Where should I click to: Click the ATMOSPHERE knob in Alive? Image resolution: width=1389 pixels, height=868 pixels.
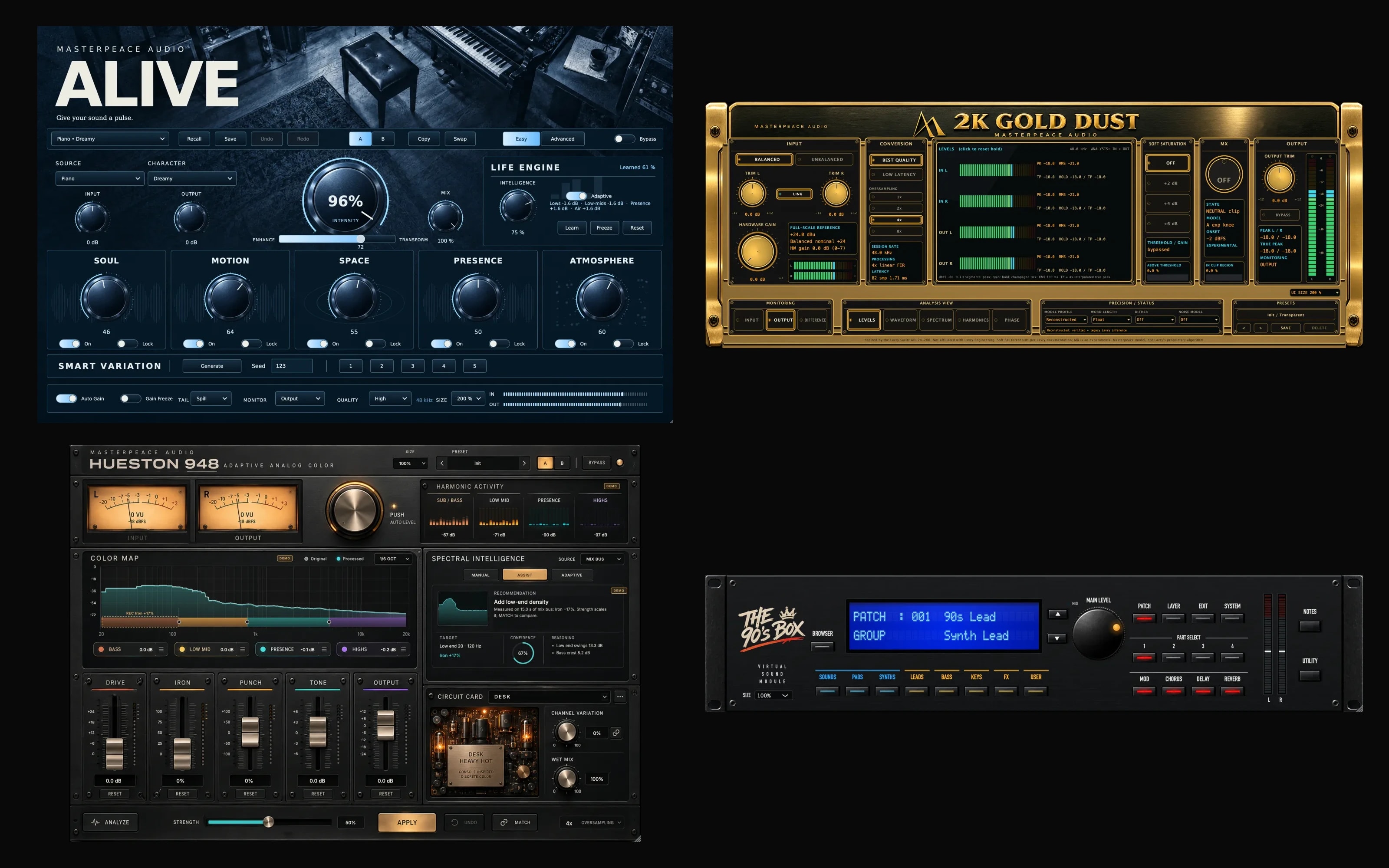[601, 298]
